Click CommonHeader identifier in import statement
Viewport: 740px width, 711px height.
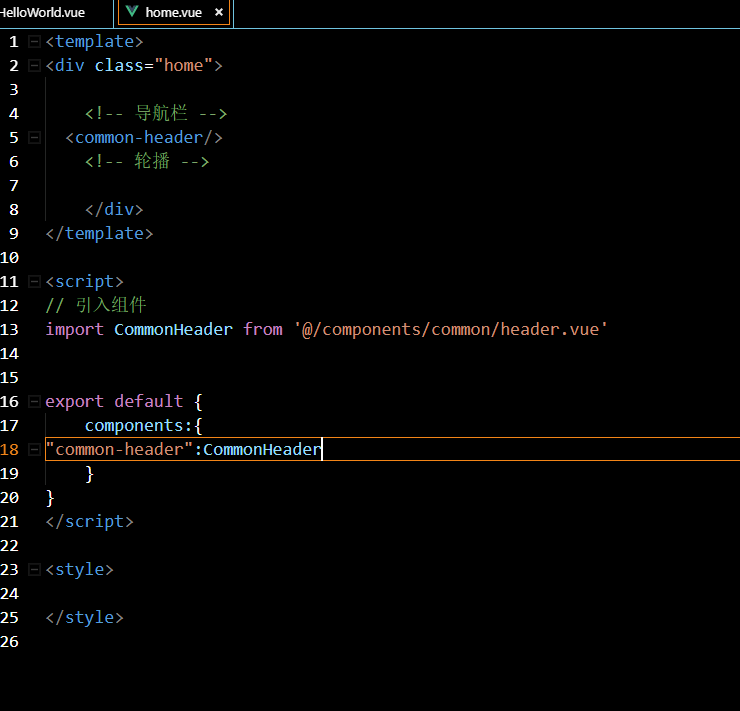coord(173,329)
